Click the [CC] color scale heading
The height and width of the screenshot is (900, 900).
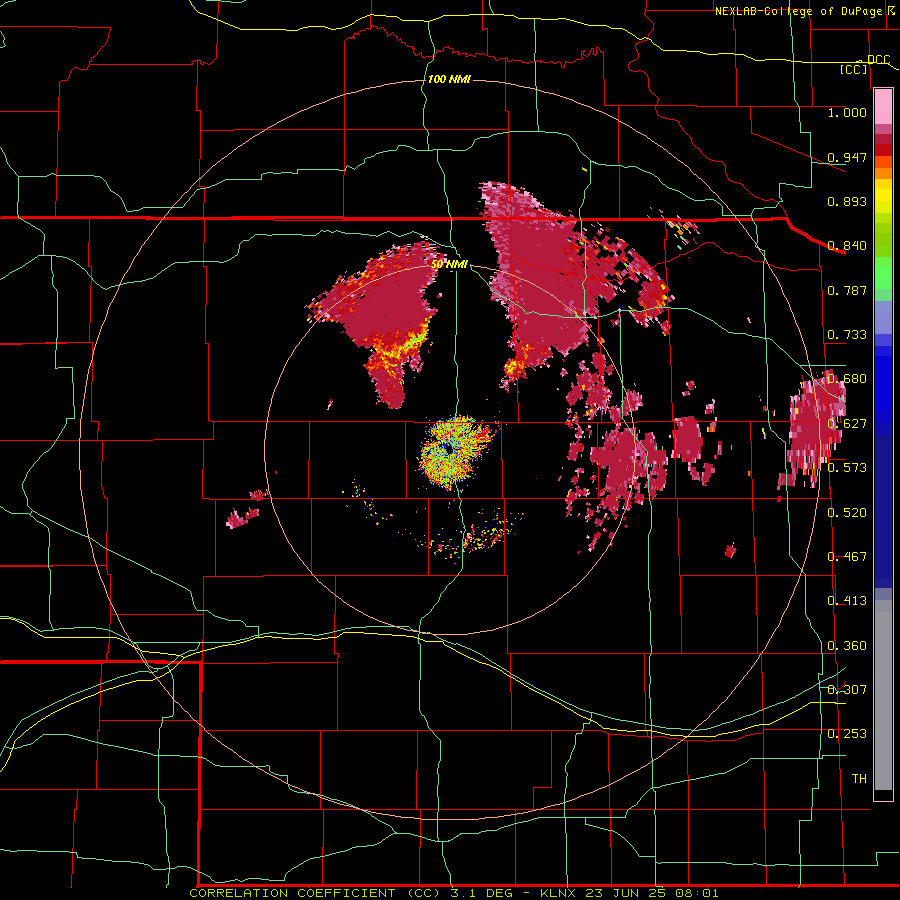[x=854, y=69]
